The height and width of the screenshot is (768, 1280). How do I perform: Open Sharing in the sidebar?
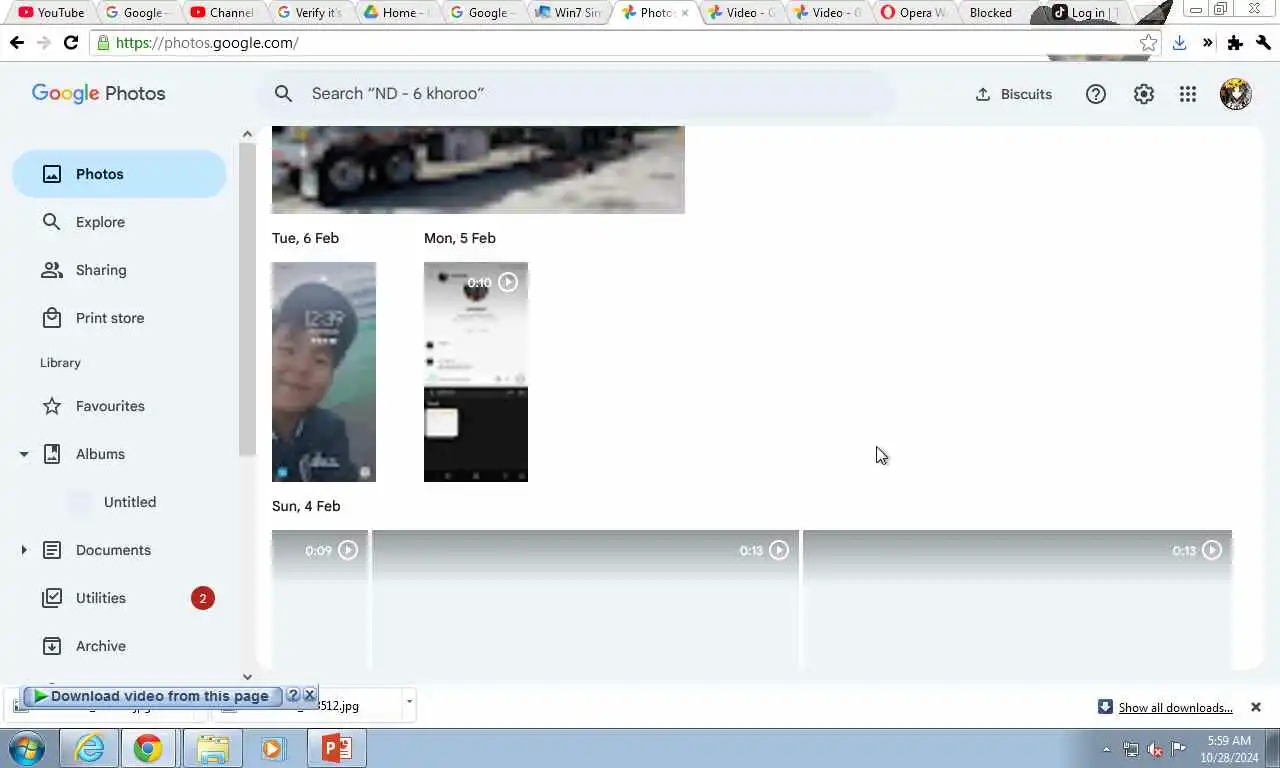[119, 270]
